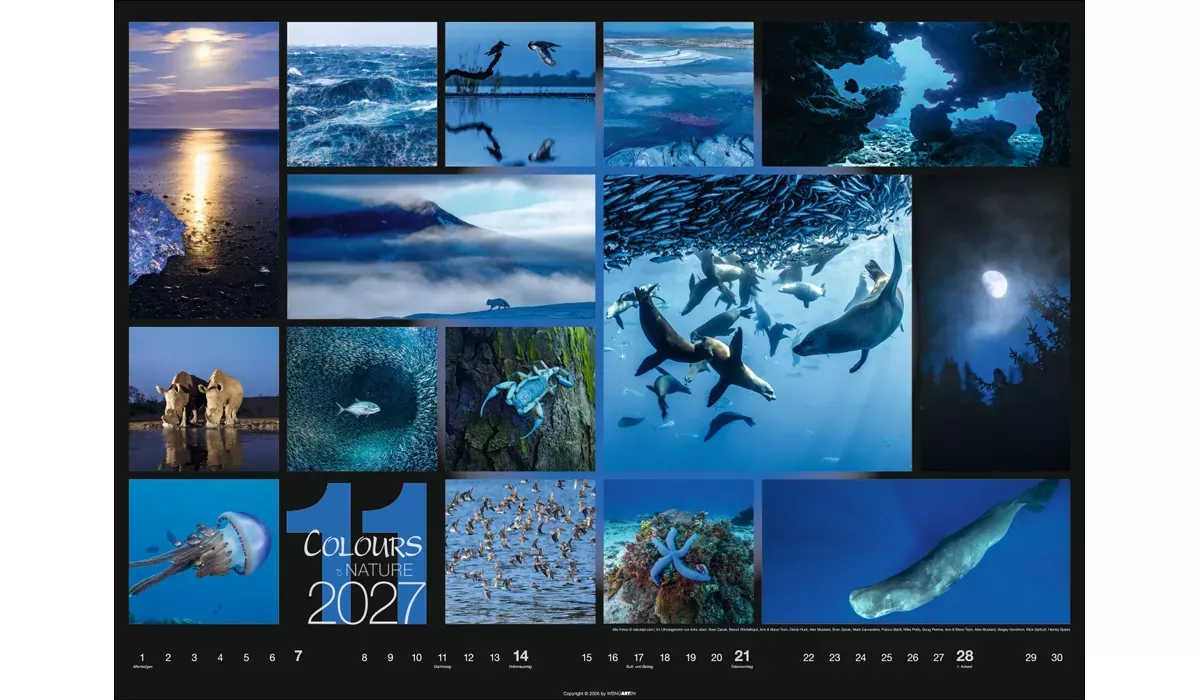Pick calendar day 12
The height and width of the screenshot is (700, 1200).
(468, 657)
